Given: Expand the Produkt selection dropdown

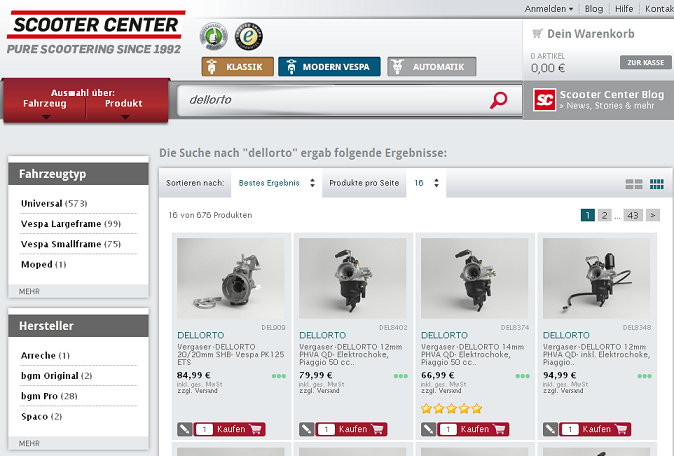Looking at the screenshot, I should (124, 108).
